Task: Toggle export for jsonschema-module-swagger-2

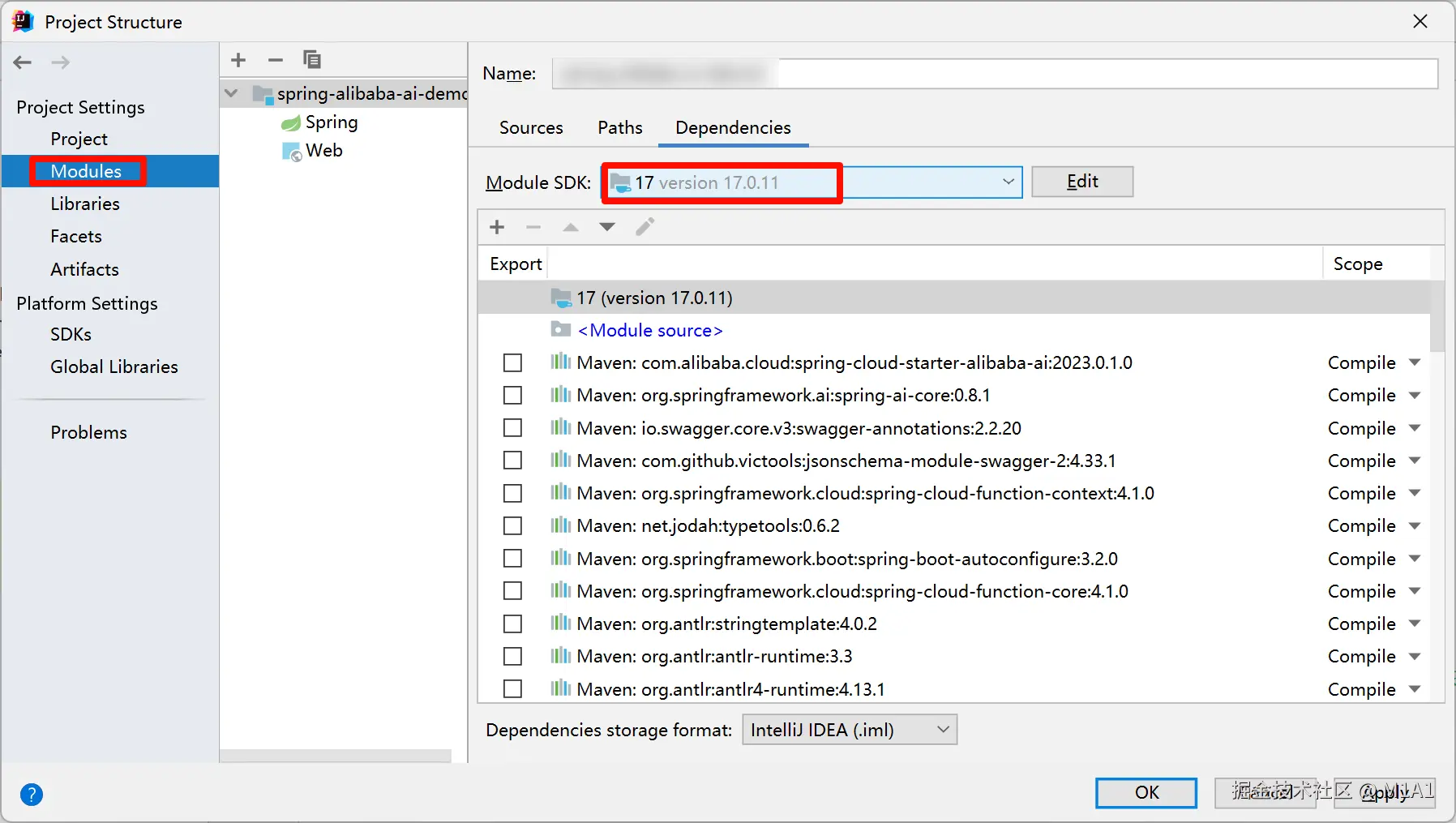Action: point(512,460)
